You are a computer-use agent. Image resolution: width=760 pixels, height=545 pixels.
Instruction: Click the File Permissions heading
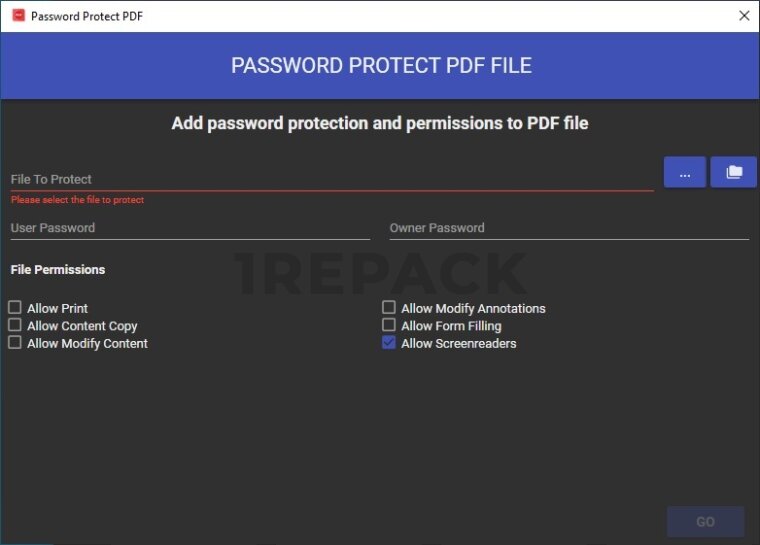point(58,270)
